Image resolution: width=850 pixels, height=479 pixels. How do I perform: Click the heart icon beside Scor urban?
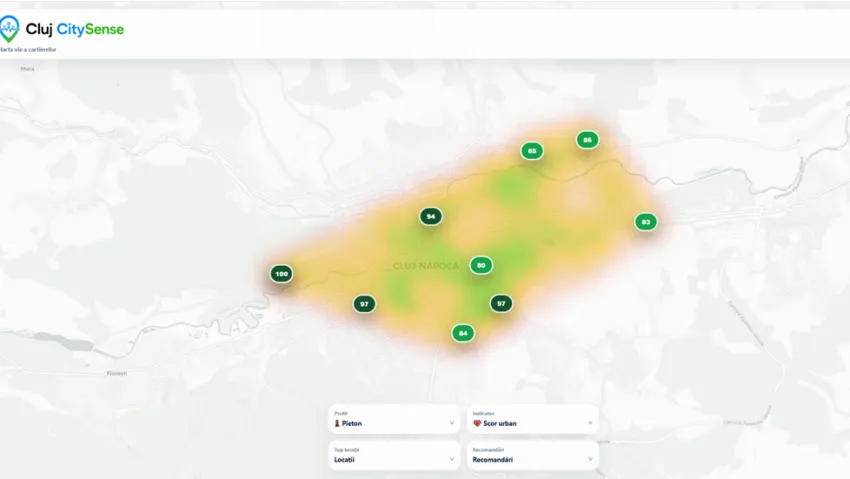point(477,423)
